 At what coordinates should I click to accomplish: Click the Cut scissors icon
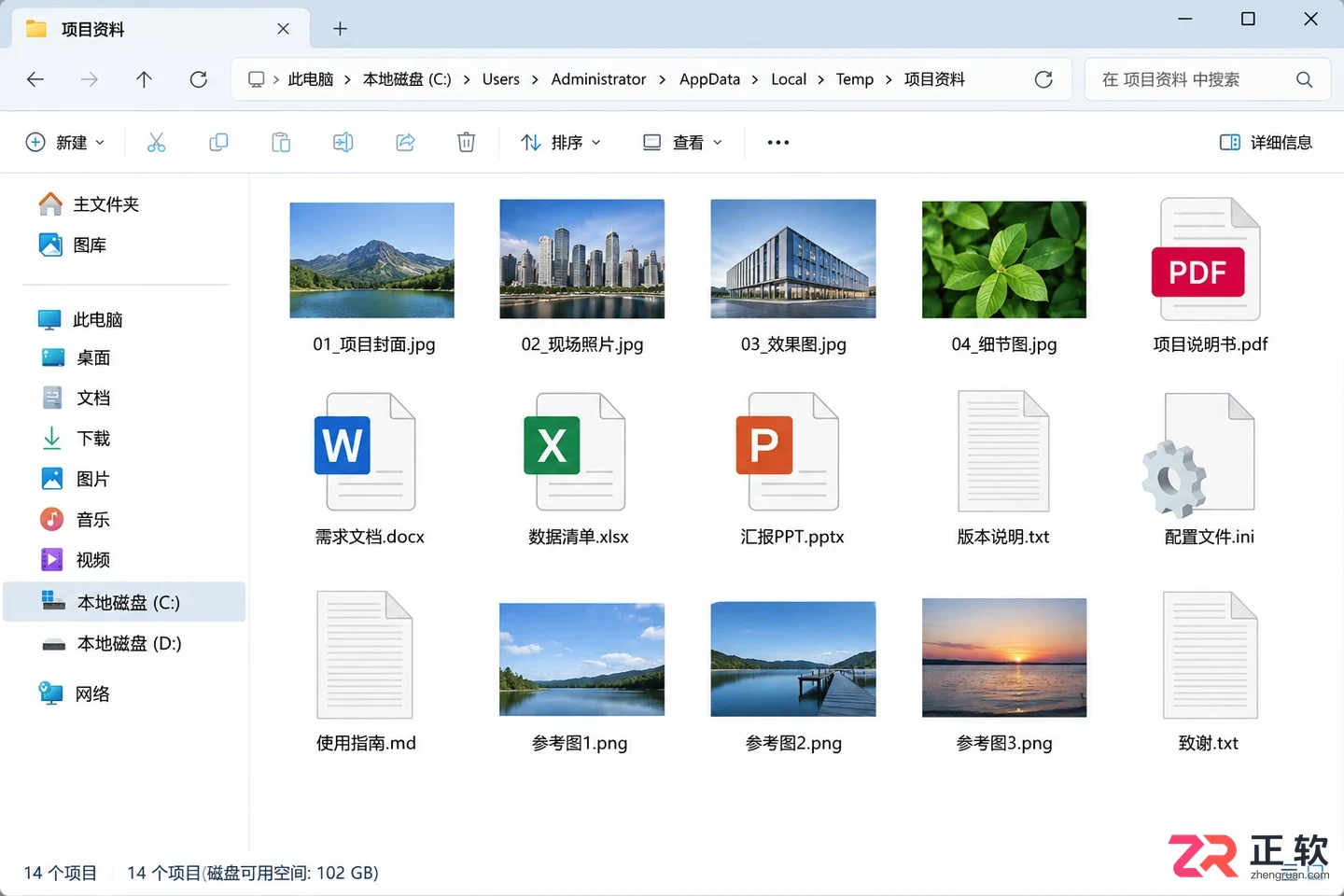156,142
